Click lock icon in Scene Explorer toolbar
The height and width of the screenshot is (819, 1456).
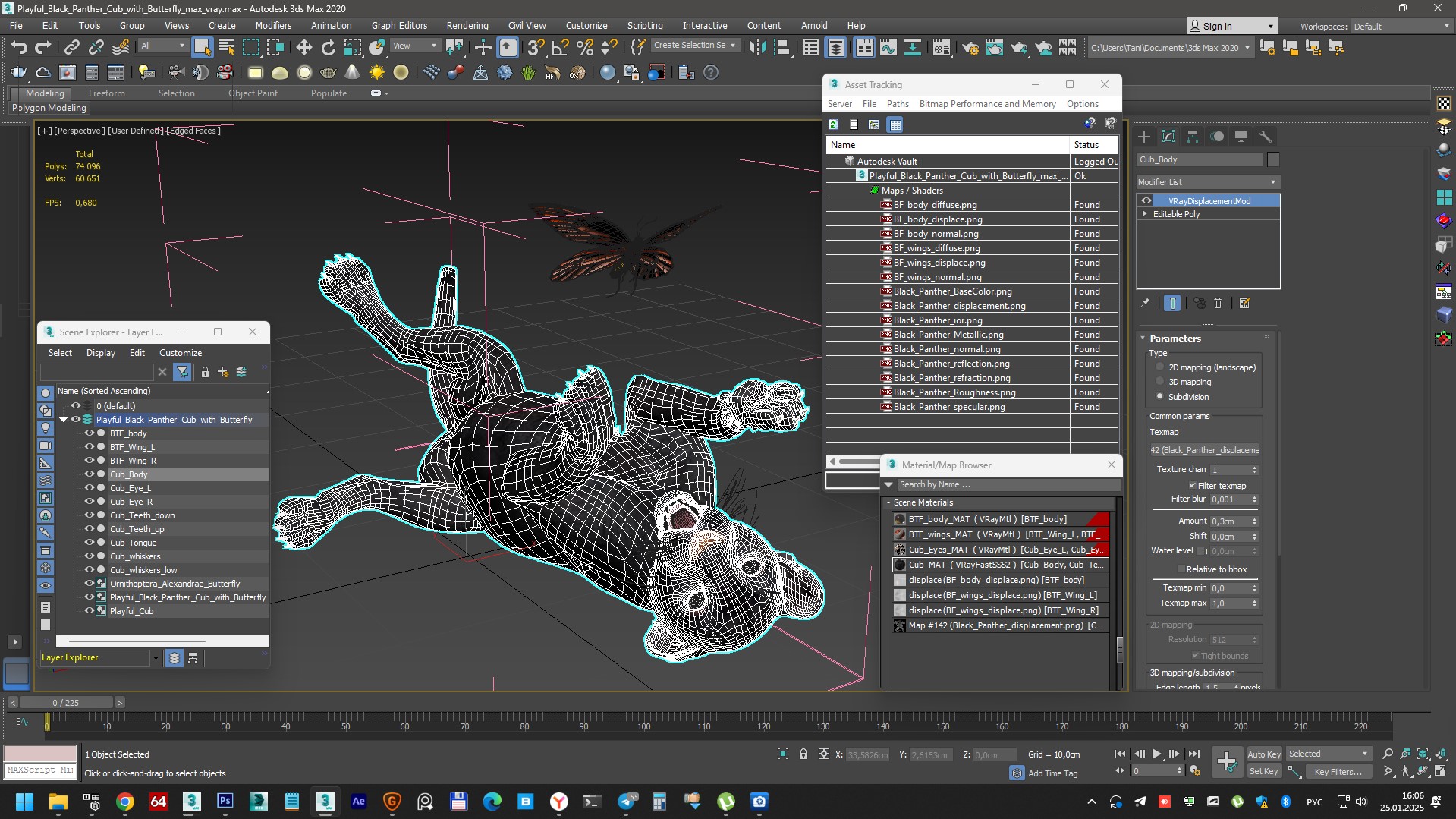tap(205, 372)
